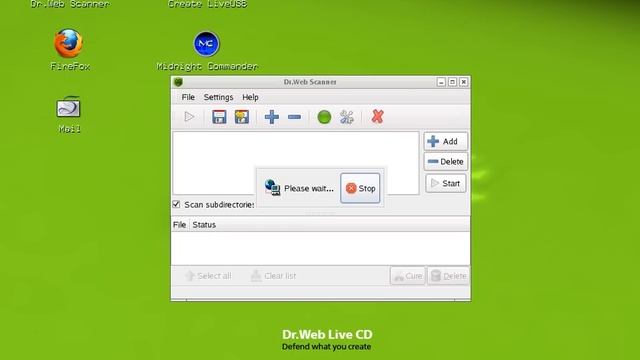Click the start scan play toolbar icon
The width and height of the screenshot is (640, 360).
pyautogui.click(x=189, y=117)
